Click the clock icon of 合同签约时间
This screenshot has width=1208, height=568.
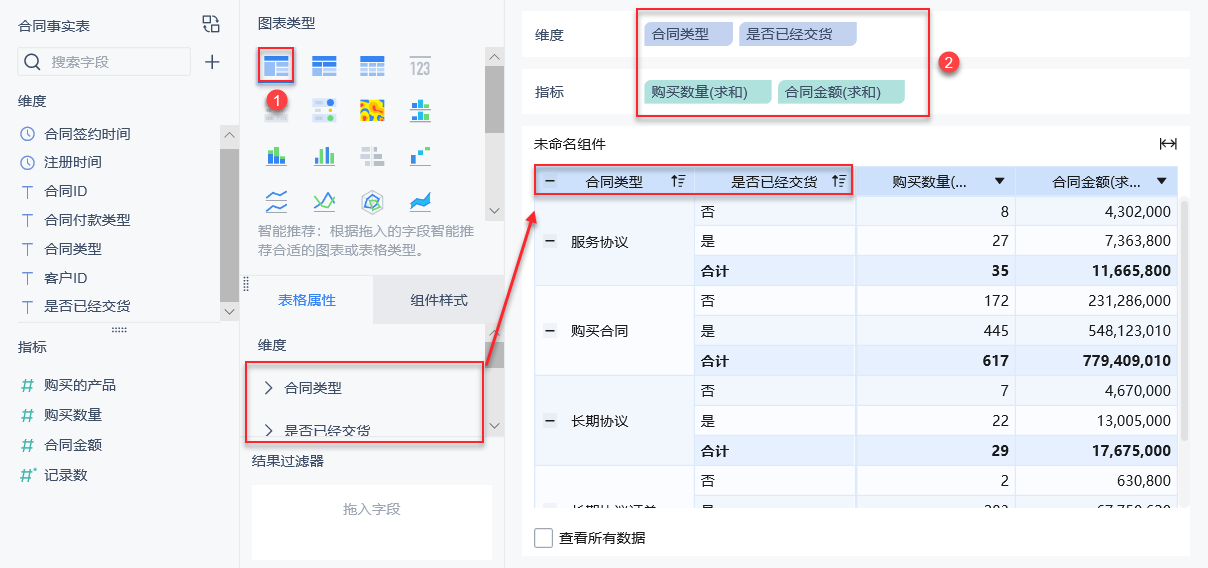(x=27, y=134)
